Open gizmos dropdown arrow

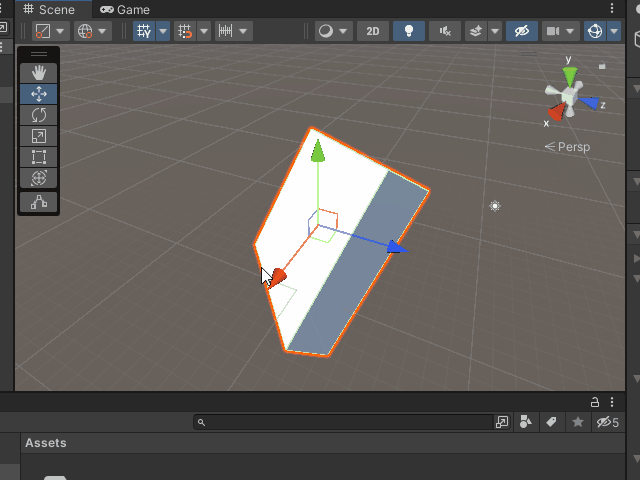pos(614,31)
